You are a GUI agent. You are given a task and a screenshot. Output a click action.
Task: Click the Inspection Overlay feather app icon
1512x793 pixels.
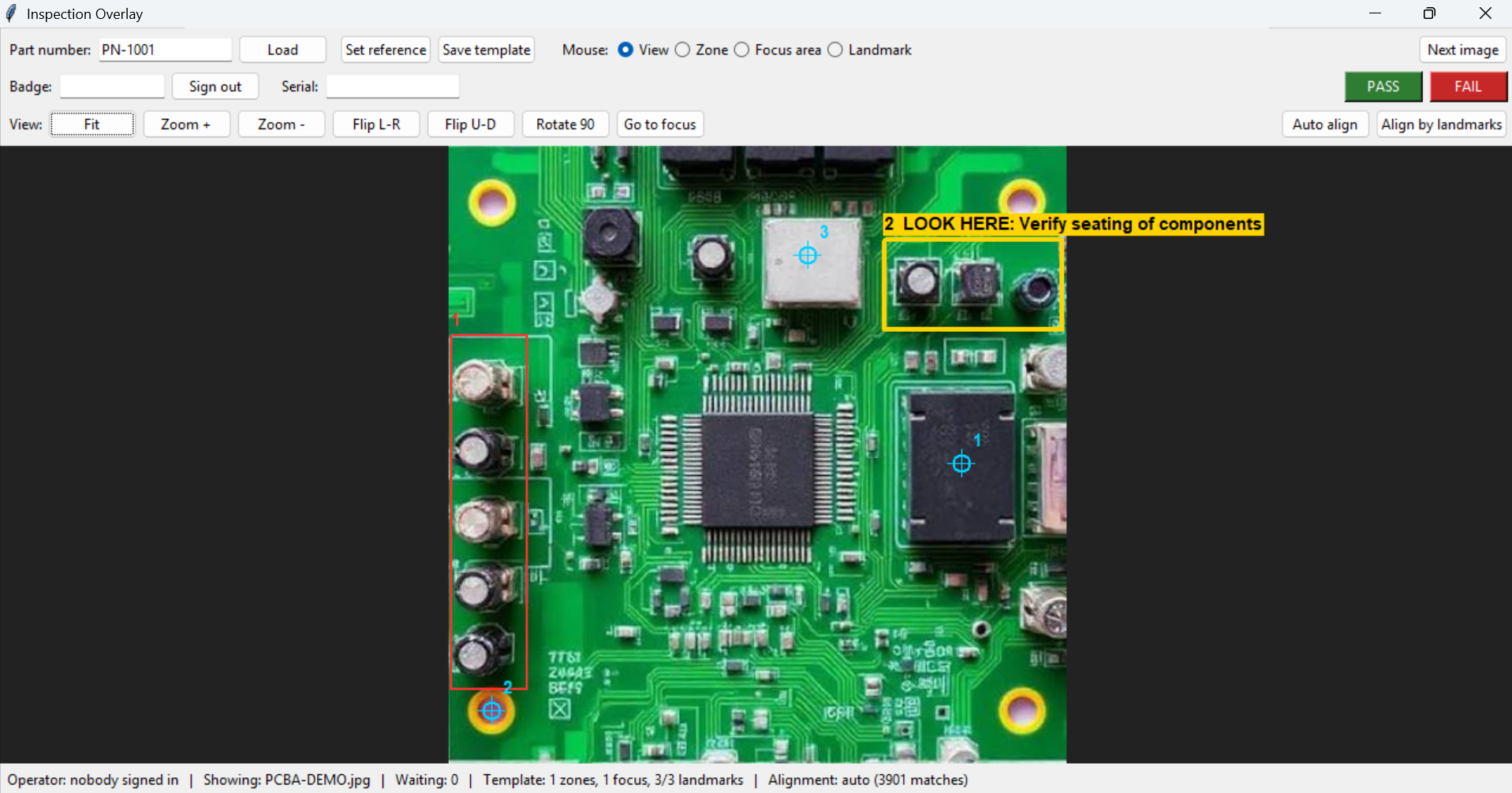(12, 13)
